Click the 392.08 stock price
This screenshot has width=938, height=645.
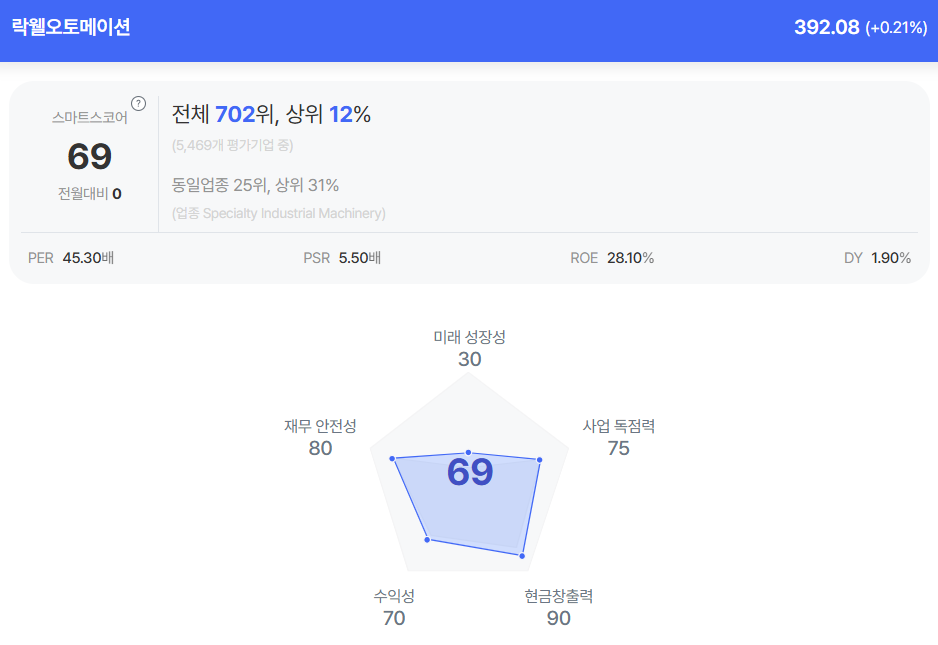point(826,27)
